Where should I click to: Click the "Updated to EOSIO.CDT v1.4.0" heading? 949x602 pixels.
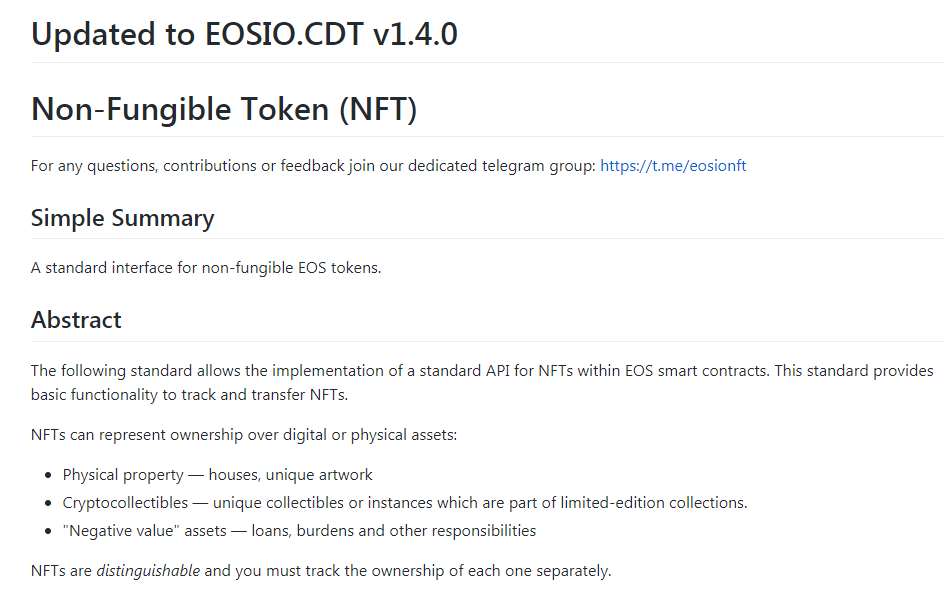(244, 34)
